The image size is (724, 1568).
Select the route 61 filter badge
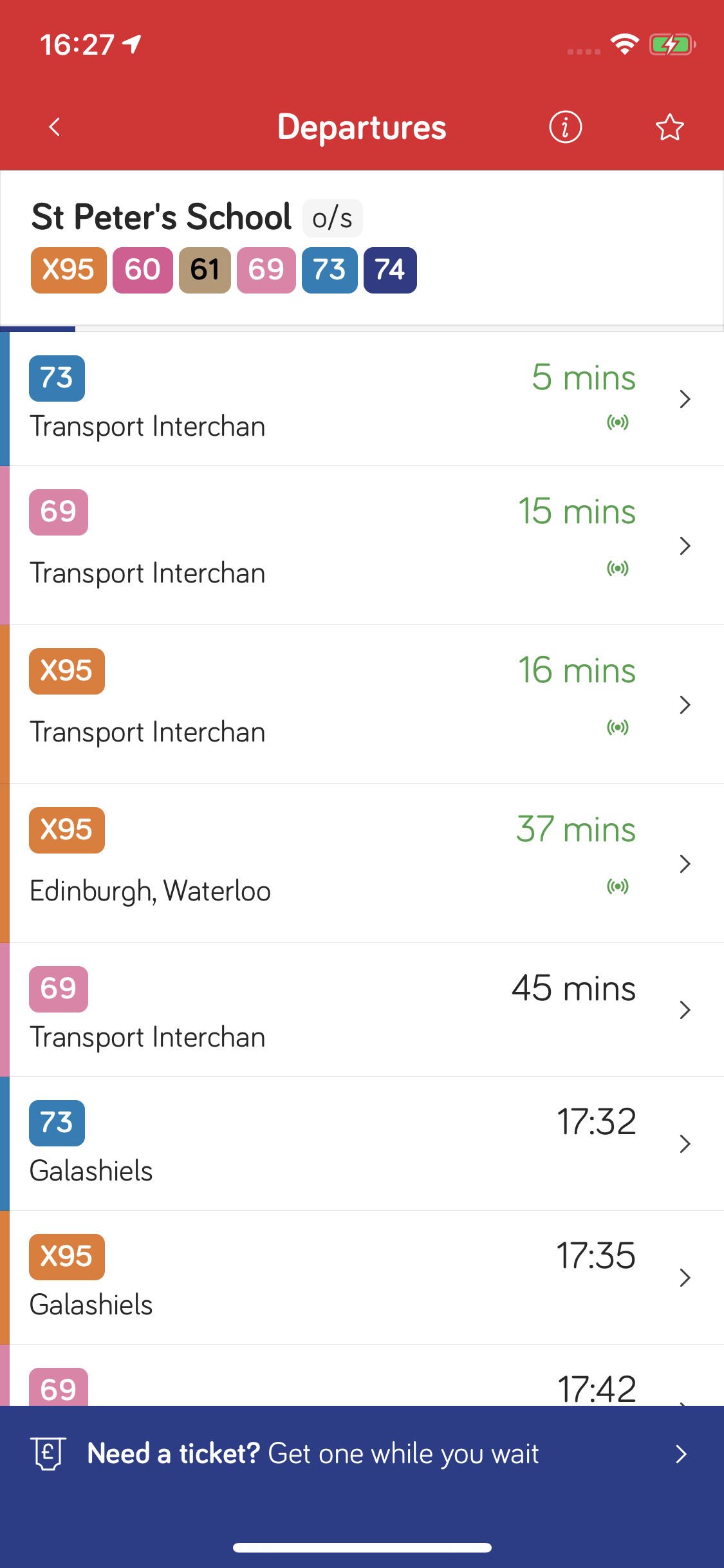point(205,270)
